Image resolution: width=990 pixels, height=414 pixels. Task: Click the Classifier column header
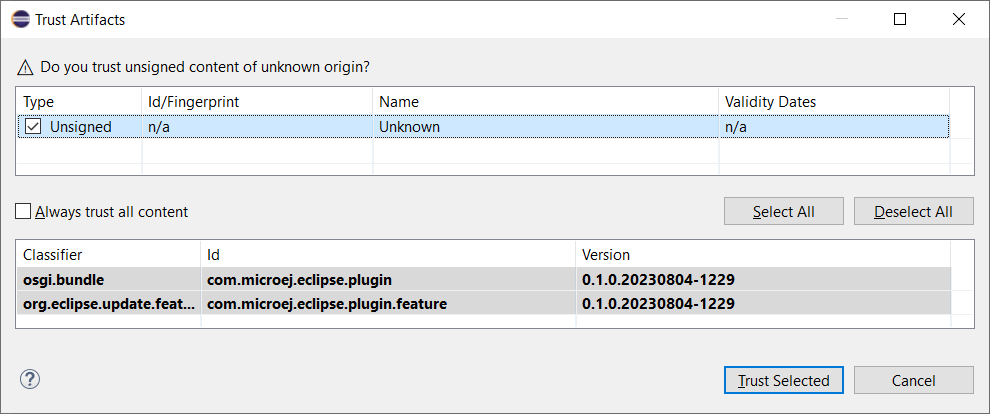coord(53,255)
